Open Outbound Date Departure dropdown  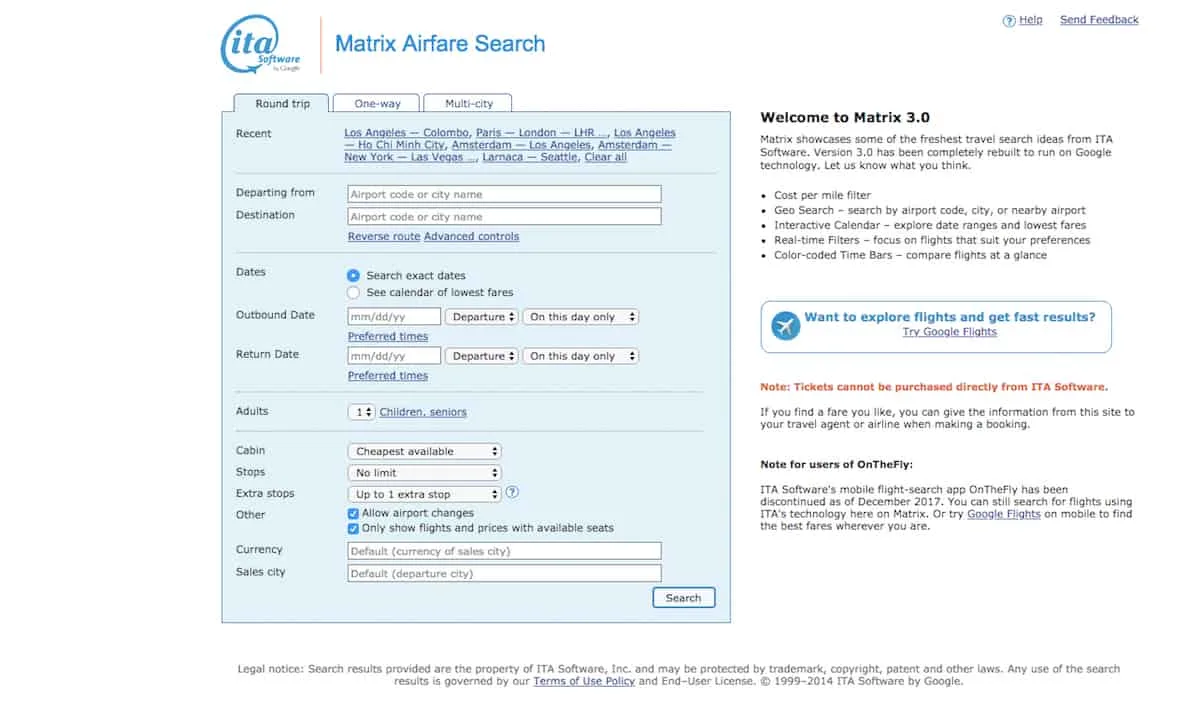(x=482, y=317)
